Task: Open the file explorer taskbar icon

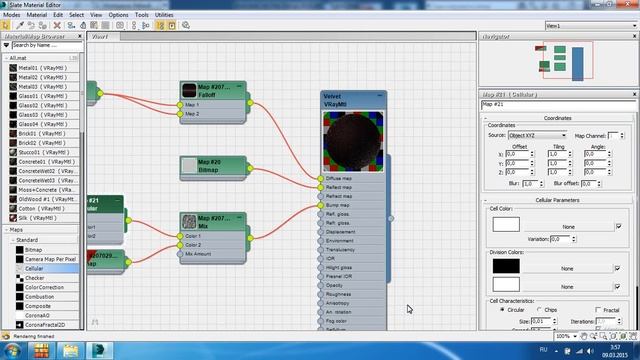Action: 70,351
